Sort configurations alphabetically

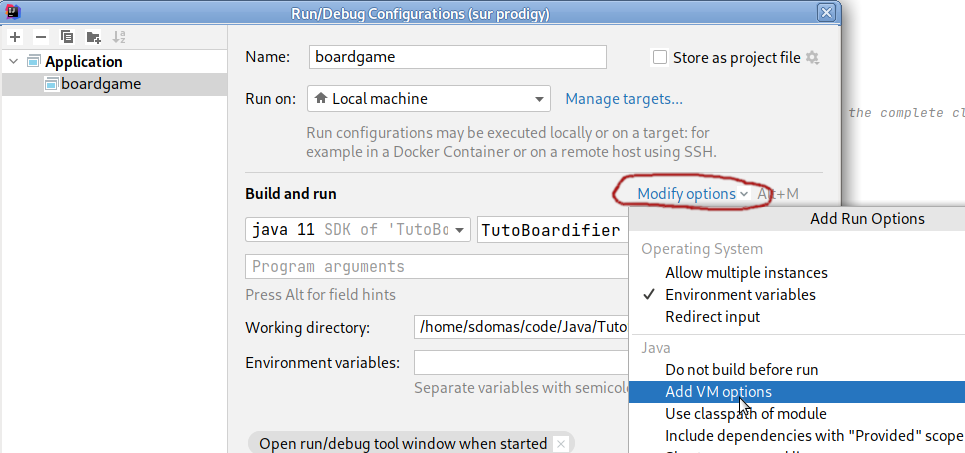[x=119, y=37]
